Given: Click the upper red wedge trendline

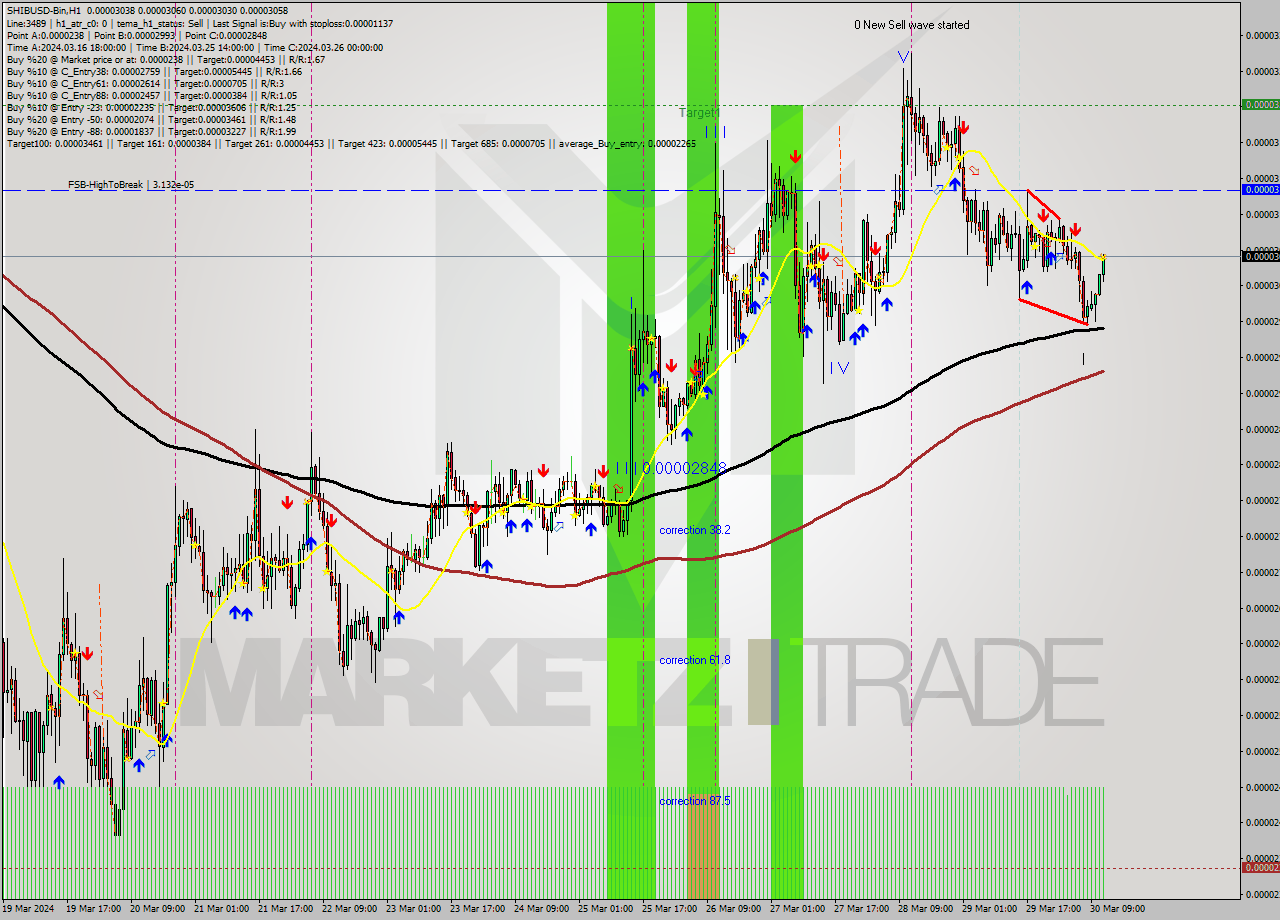Looking at the screenshot, I should click(1043, 205).
